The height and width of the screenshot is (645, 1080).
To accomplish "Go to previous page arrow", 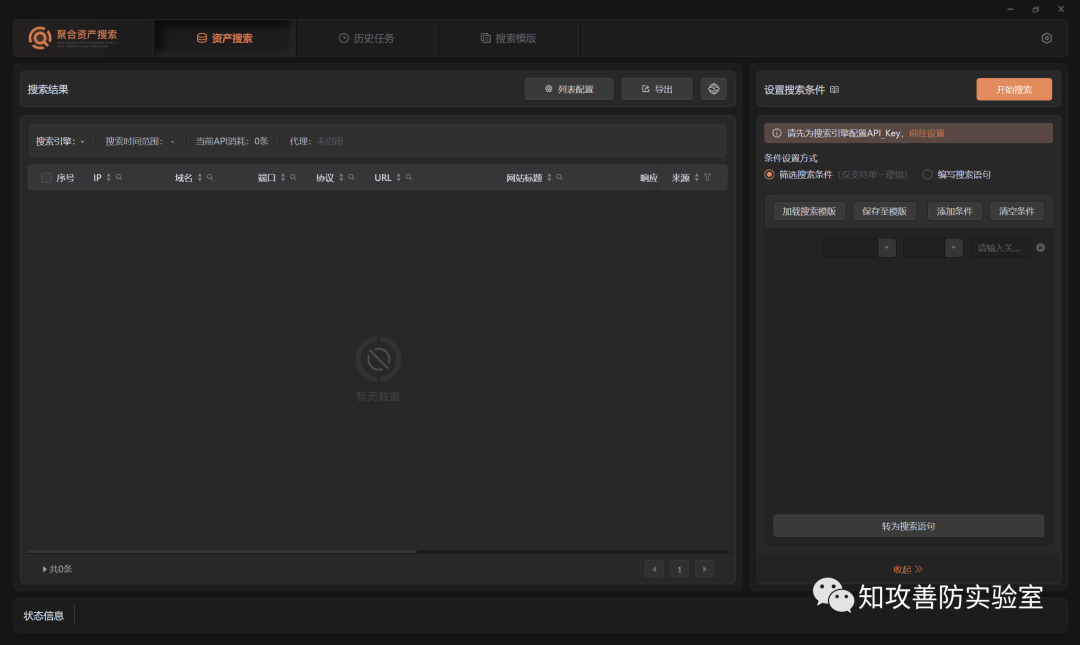I will [x=654, y=569].
